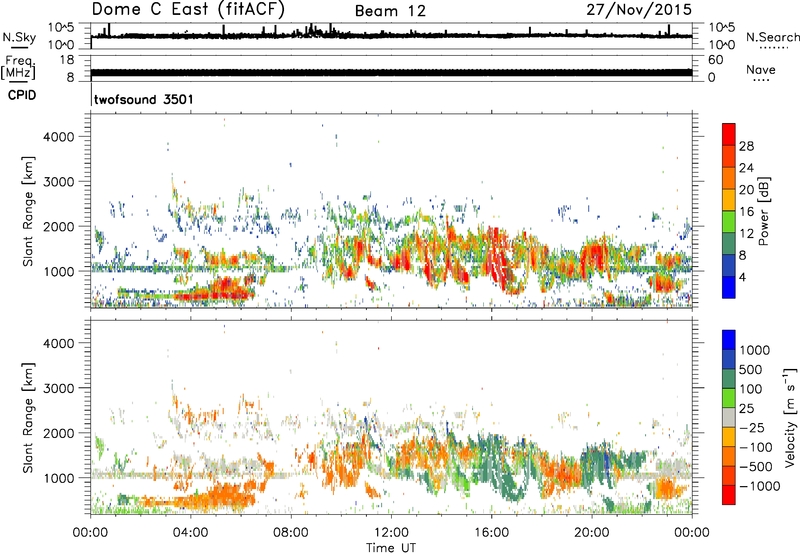
Task: Click the 'Nave' label
Action: [x=761, y=69]
